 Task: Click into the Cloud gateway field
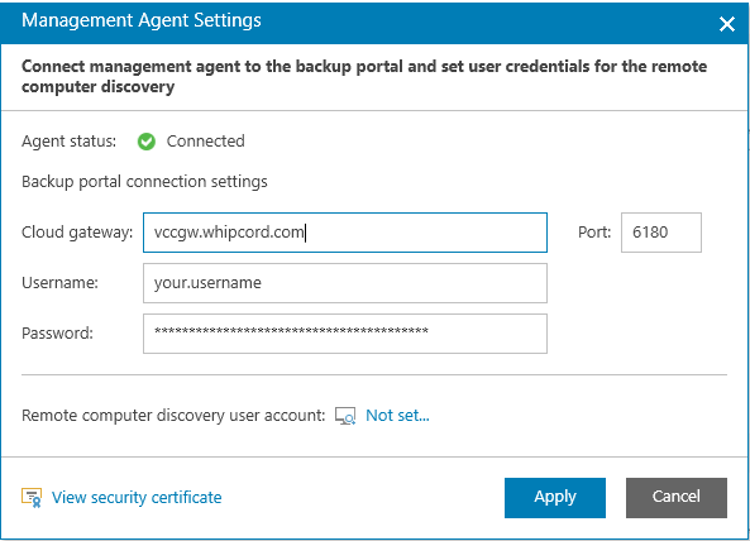345,232
